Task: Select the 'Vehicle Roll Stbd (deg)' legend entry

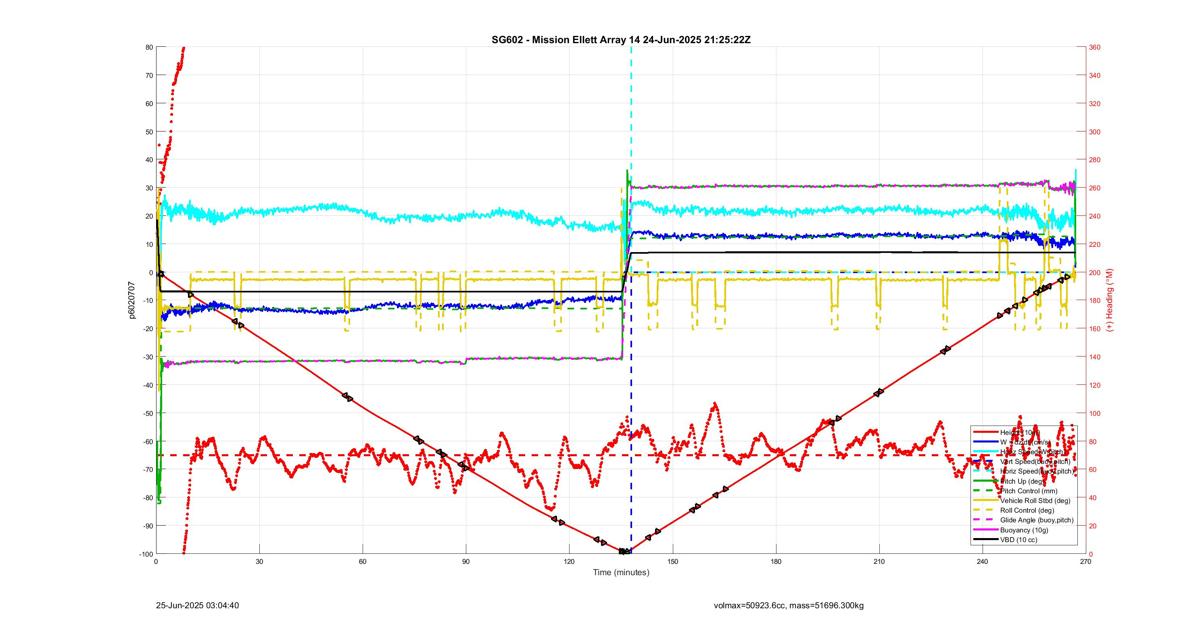Action: [x=1035, y=500]
